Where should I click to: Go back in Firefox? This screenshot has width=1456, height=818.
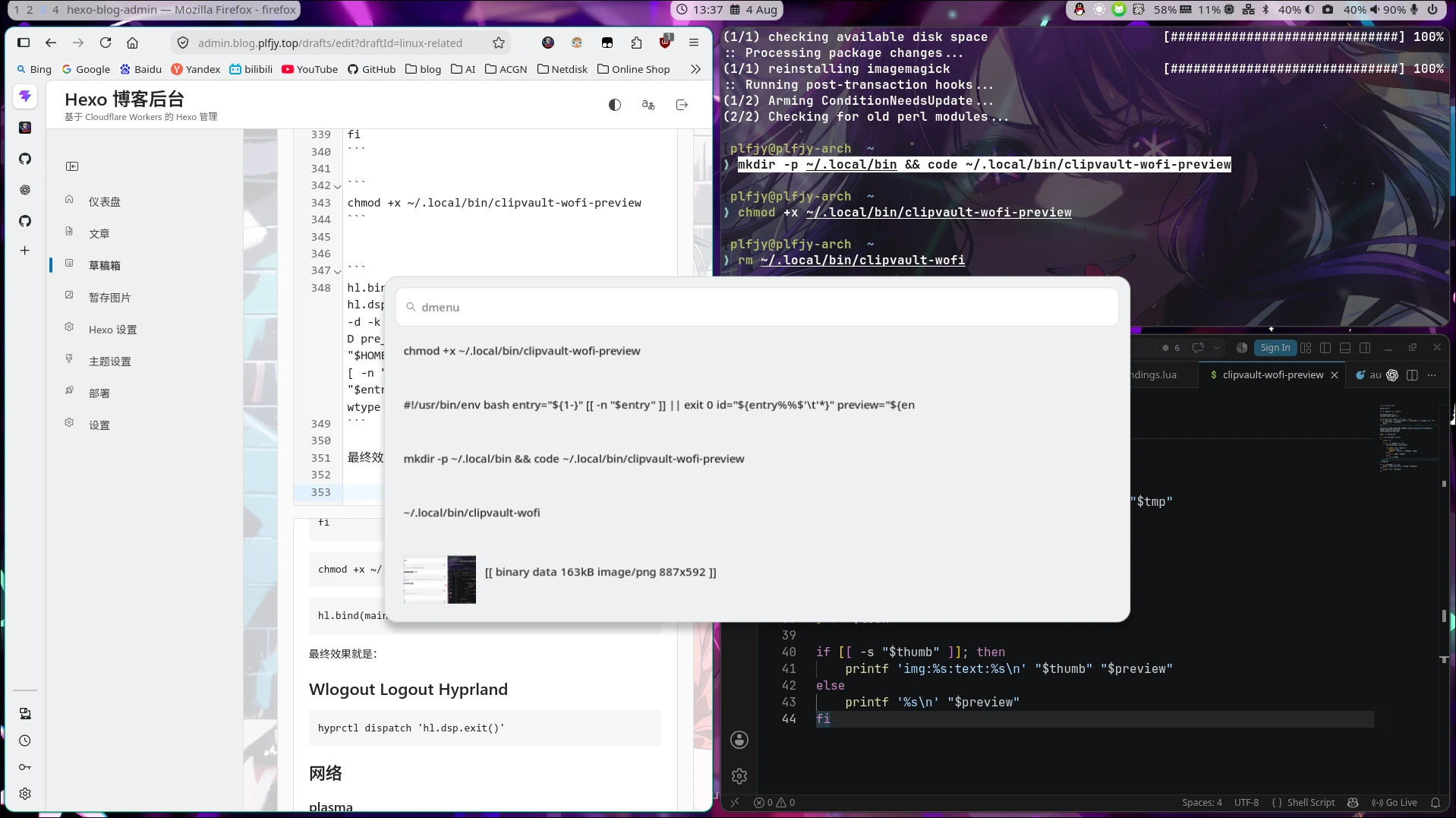pos(51,43)
